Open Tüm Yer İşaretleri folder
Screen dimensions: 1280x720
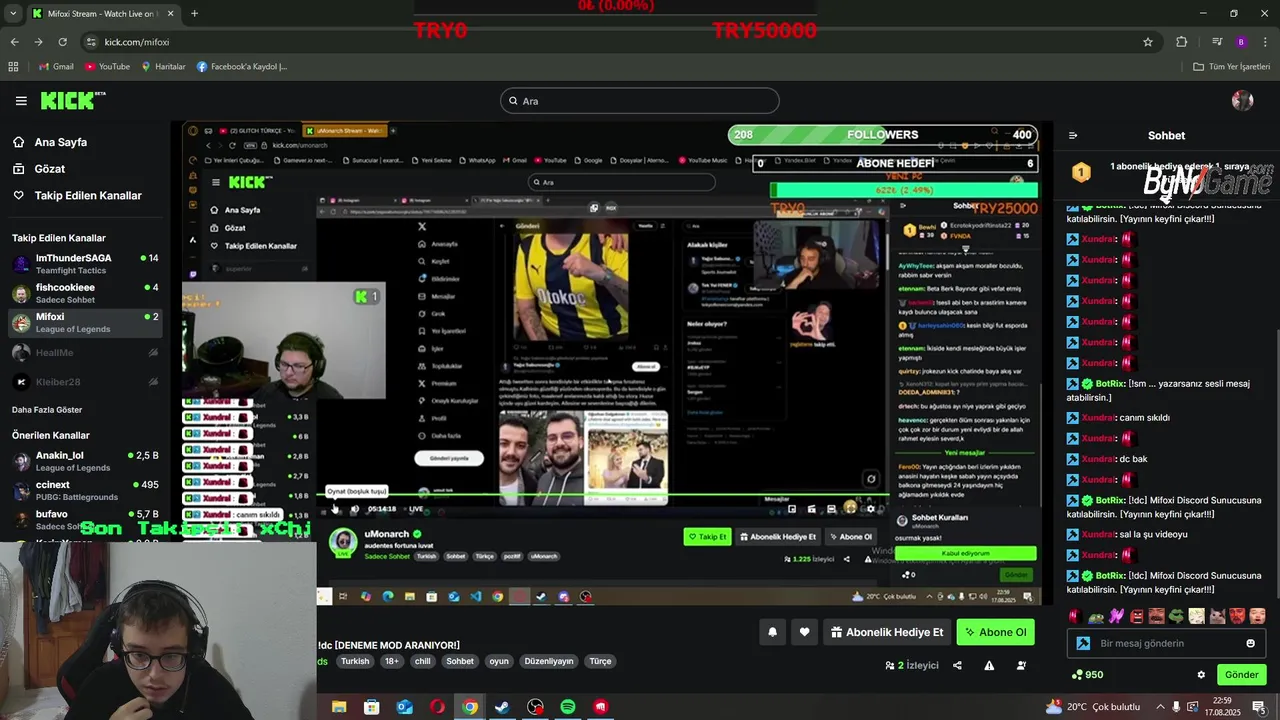(1231, 66)
